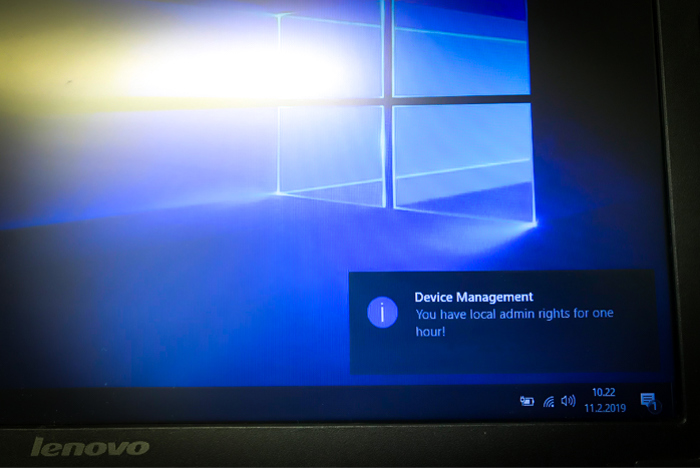Open the battery status tray icon
The image size is (700, 468).
pyautogui.click(x=527, y=401)
